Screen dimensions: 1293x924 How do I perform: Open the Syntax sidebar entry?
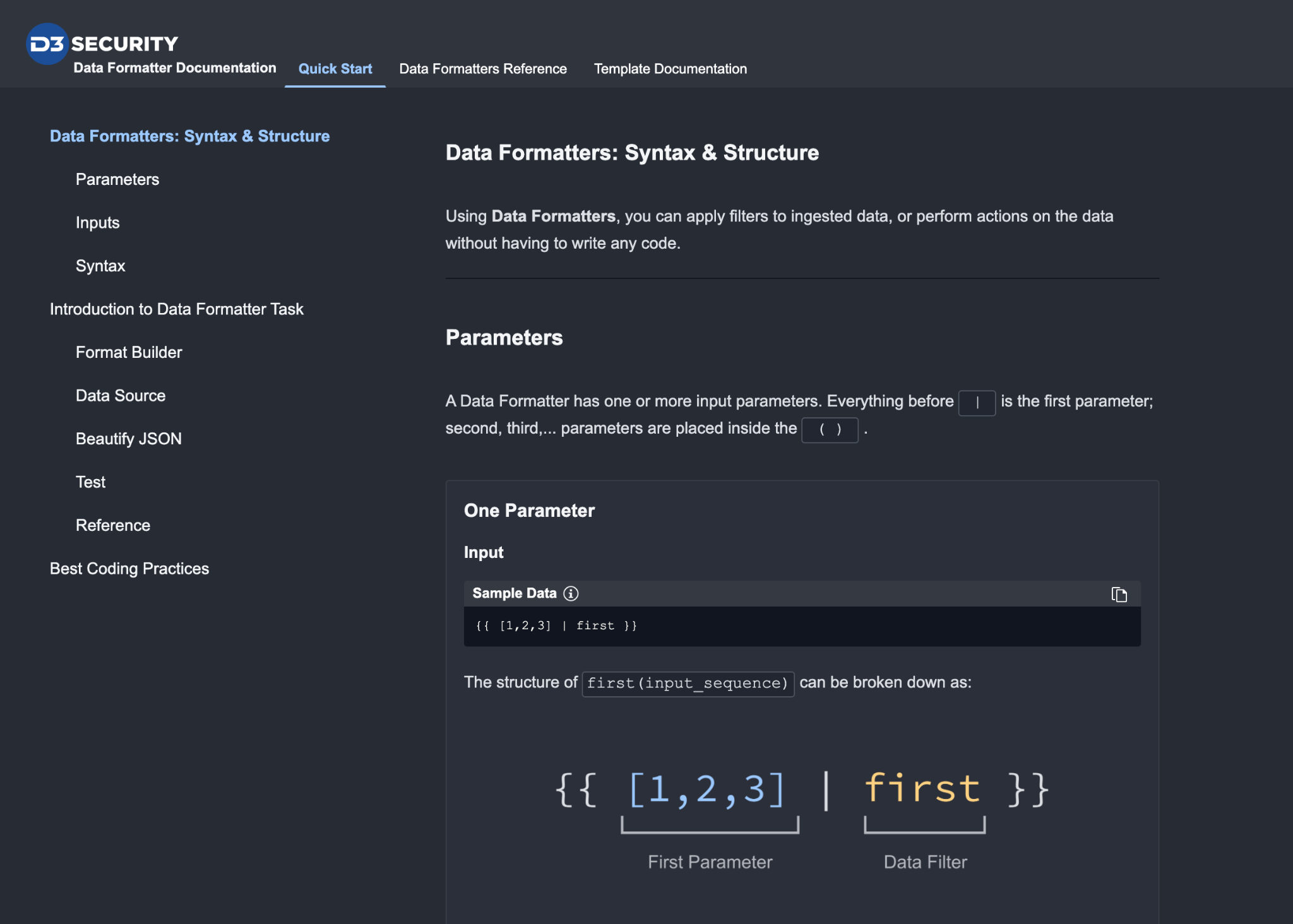point(100,266)
